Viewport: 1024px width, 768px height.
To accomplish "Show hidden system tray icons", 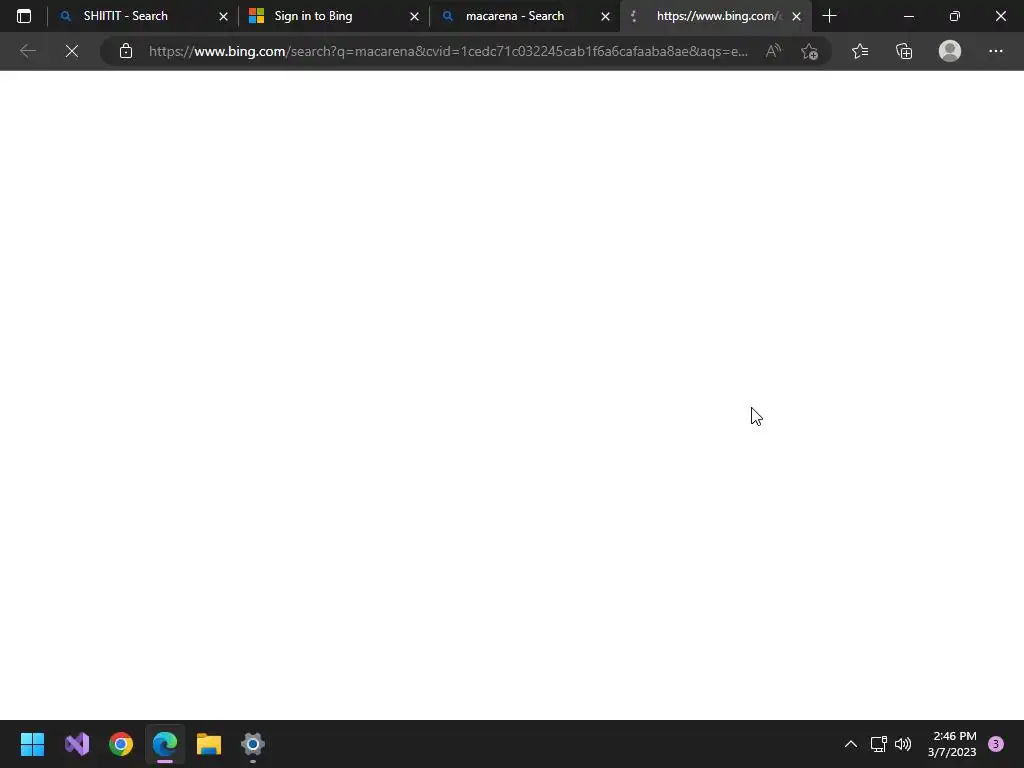I will 850,744.
